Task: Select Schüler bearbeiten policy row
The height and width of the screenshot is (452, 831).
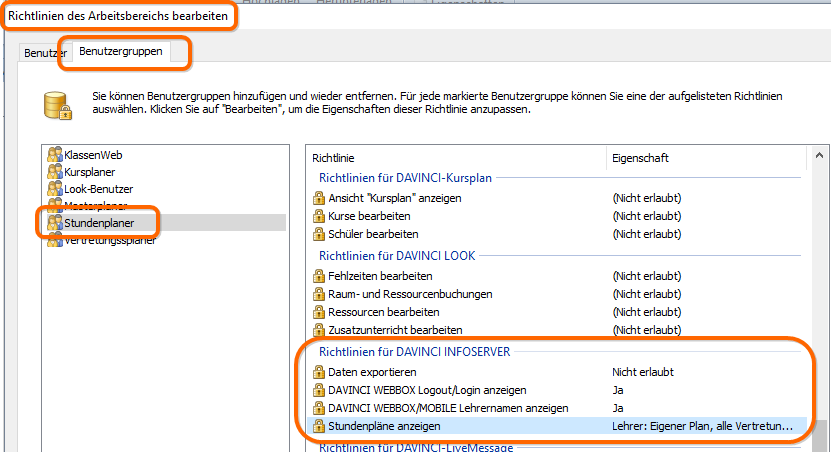Action: point(556,234)
